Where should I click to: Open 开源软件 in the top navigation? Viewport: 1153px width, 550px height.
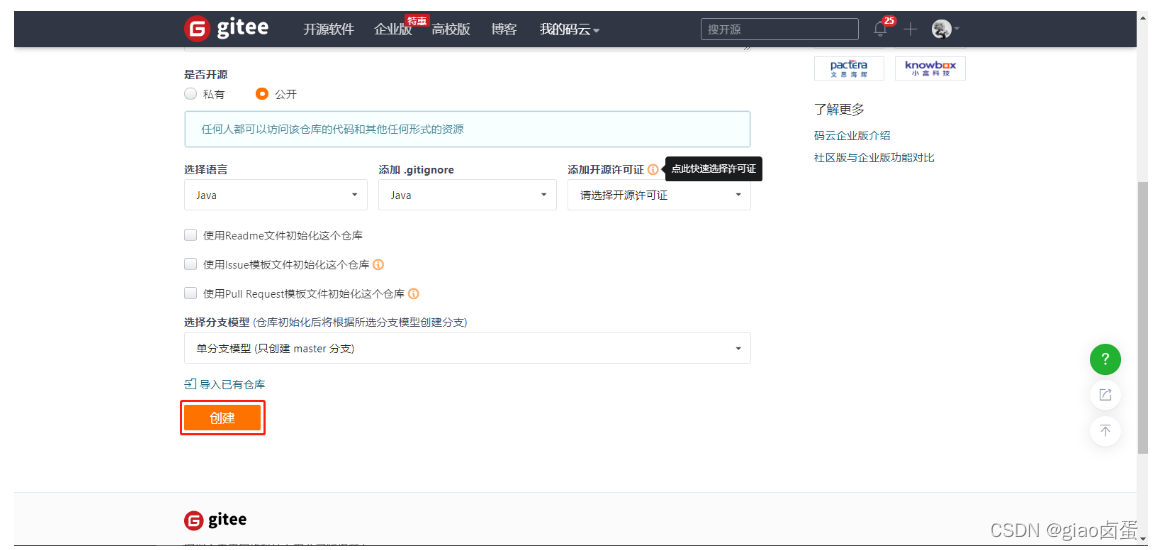[329, 29]
